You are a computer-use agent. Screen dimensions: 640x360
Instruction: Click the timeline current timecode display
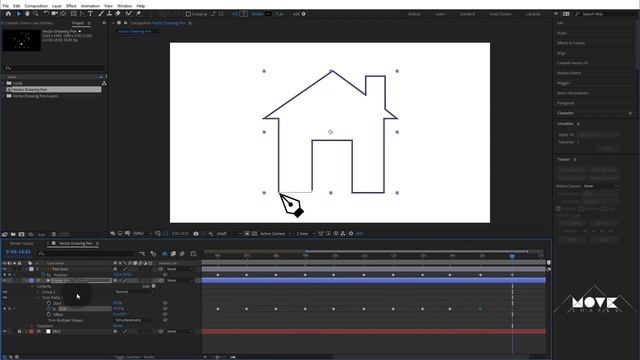pyautogui.click(x=18, y=252)
